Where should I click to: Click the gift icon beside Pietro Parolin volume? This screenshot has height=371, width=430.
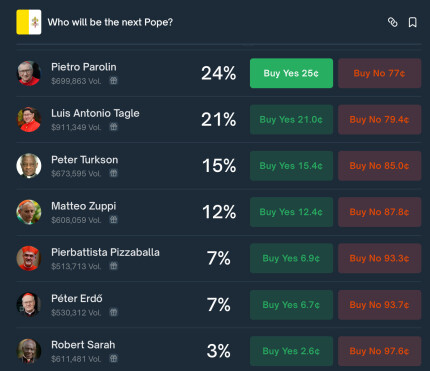[x=113, y=81]
